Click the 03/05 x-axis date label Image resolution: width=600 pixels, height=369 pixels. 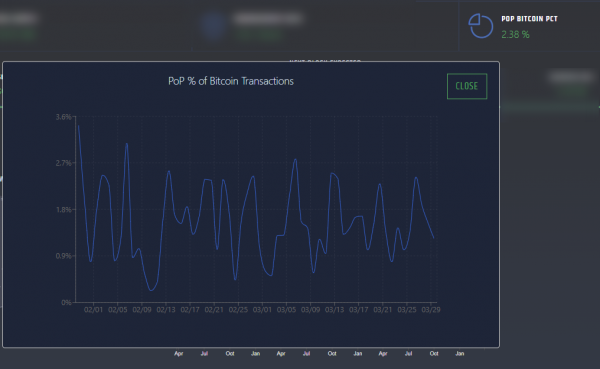[286, 310]
